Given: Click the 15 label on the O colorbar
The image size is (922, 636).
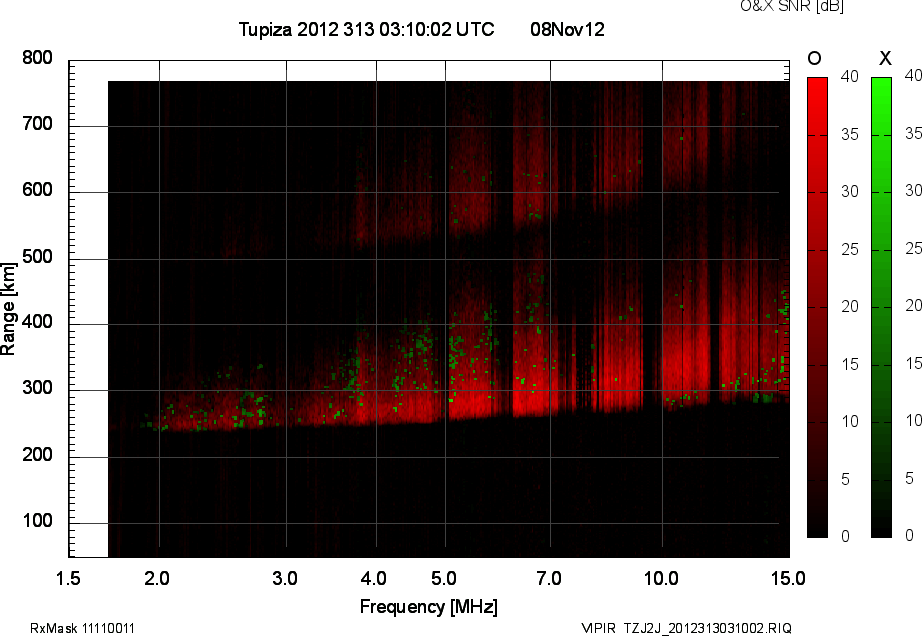Looking at the screenshot, I should tap(849, 364).
